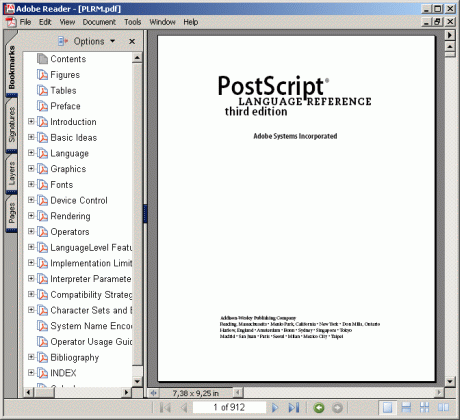Select facing pages layout
This screenshot has height=420, width=460.
443,407
